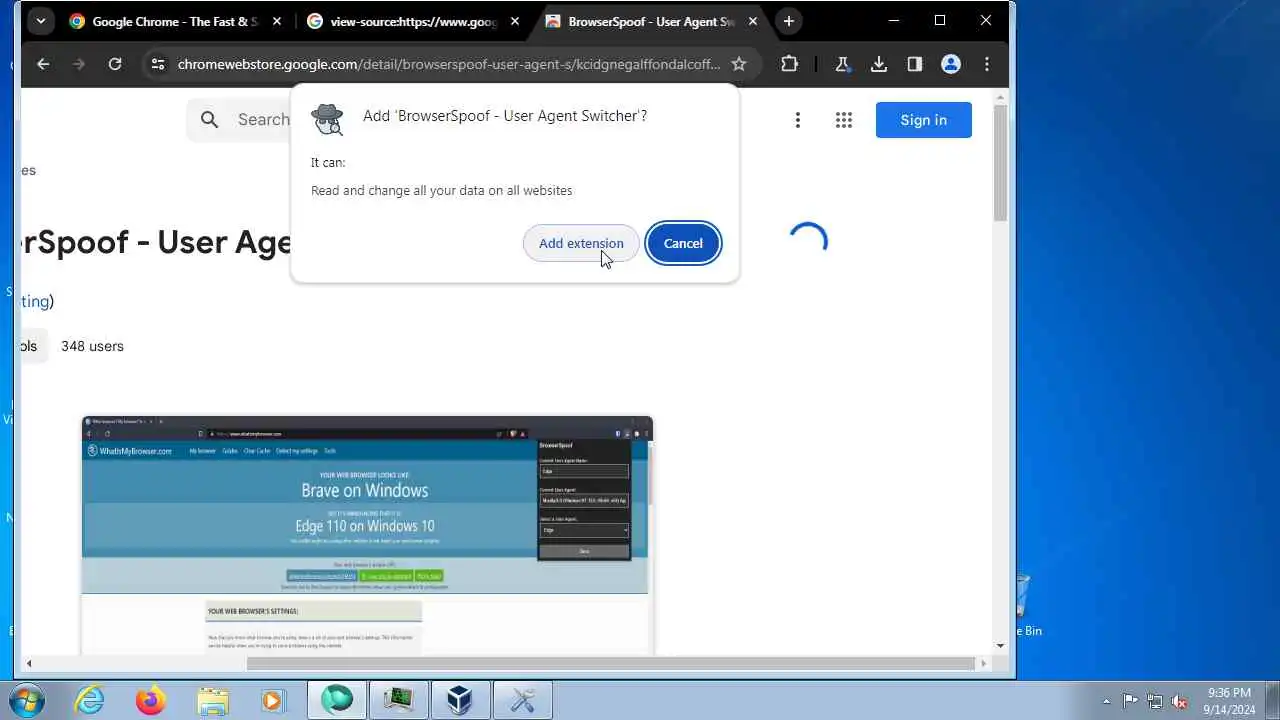Screen dimensions: 1280x720
Task: Click the BrowserSpoof spy icon in dialog
Action: (327, 119)
